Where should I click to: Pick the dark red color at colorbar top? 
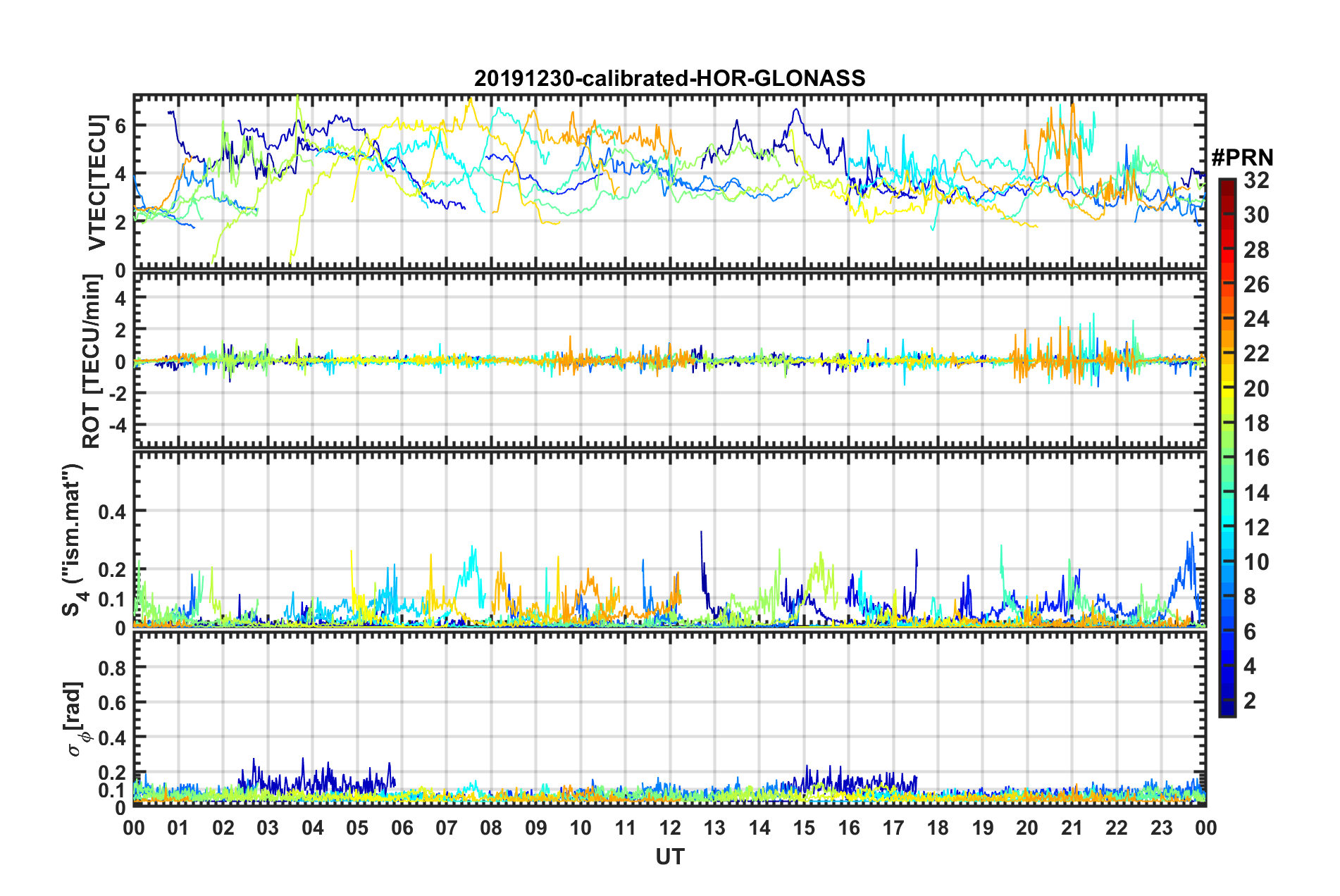[1227, 185]
